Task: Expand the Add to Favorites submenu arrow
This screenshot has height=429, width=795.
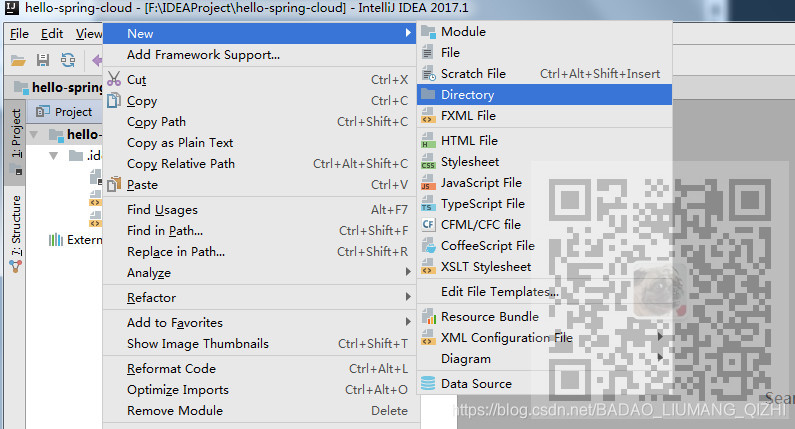Action: coord(408,321)
